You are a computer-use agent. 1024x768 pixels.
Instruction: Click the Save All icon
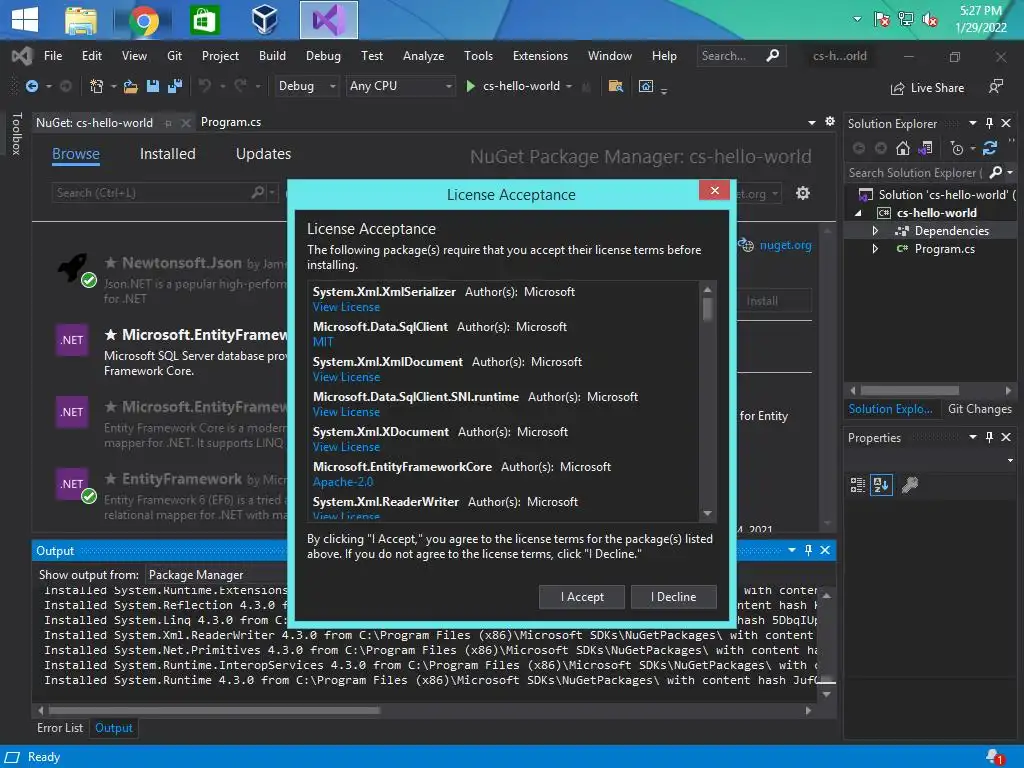pyautogui.click(x=175, y=86)
